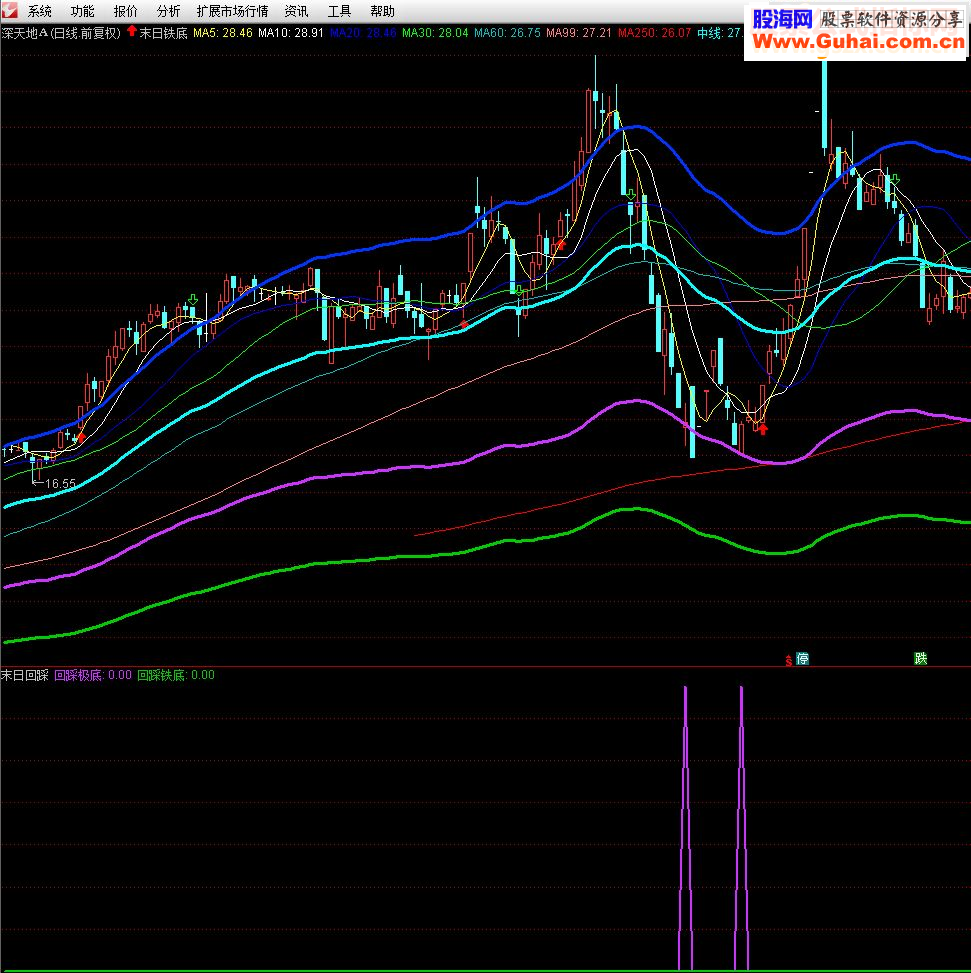Open the 资讯 menu
This screenshot has height=973, width=971.
pyautogui.click(x=297, y=11)
